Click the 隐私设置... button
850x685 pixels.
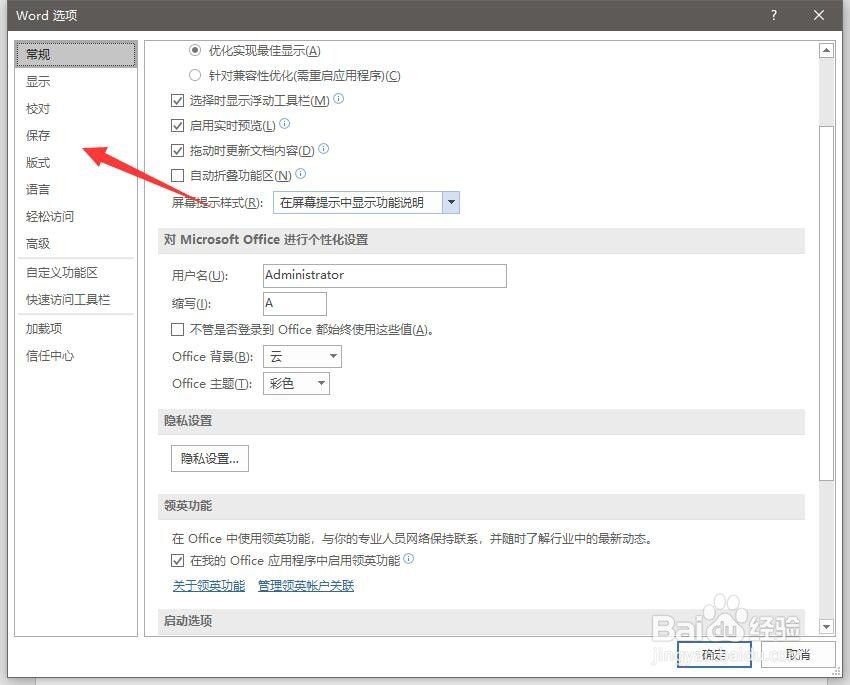pos(210,458)
